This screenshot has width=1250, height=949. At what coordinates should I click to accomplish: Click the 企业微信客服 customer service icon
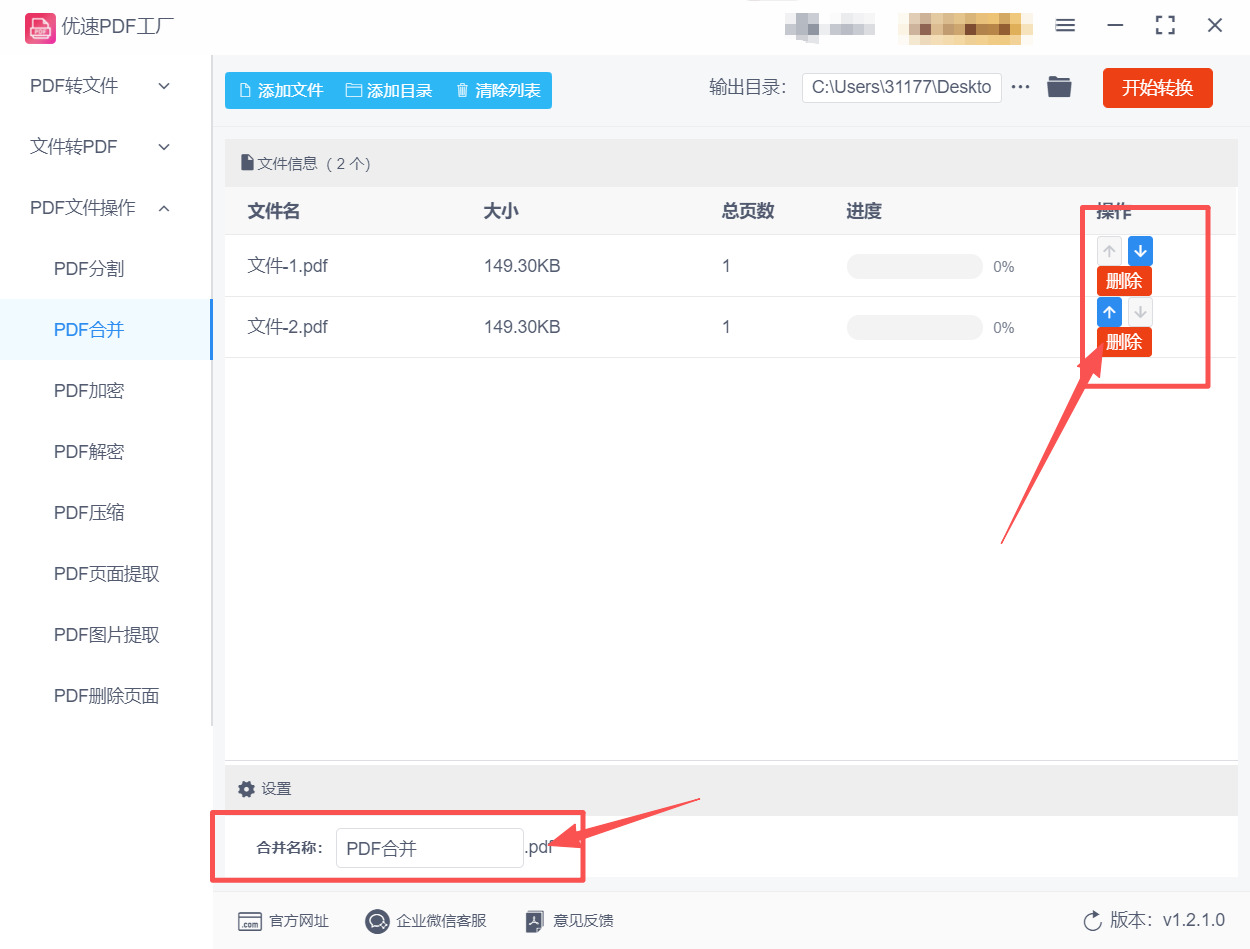click(377, 921)
